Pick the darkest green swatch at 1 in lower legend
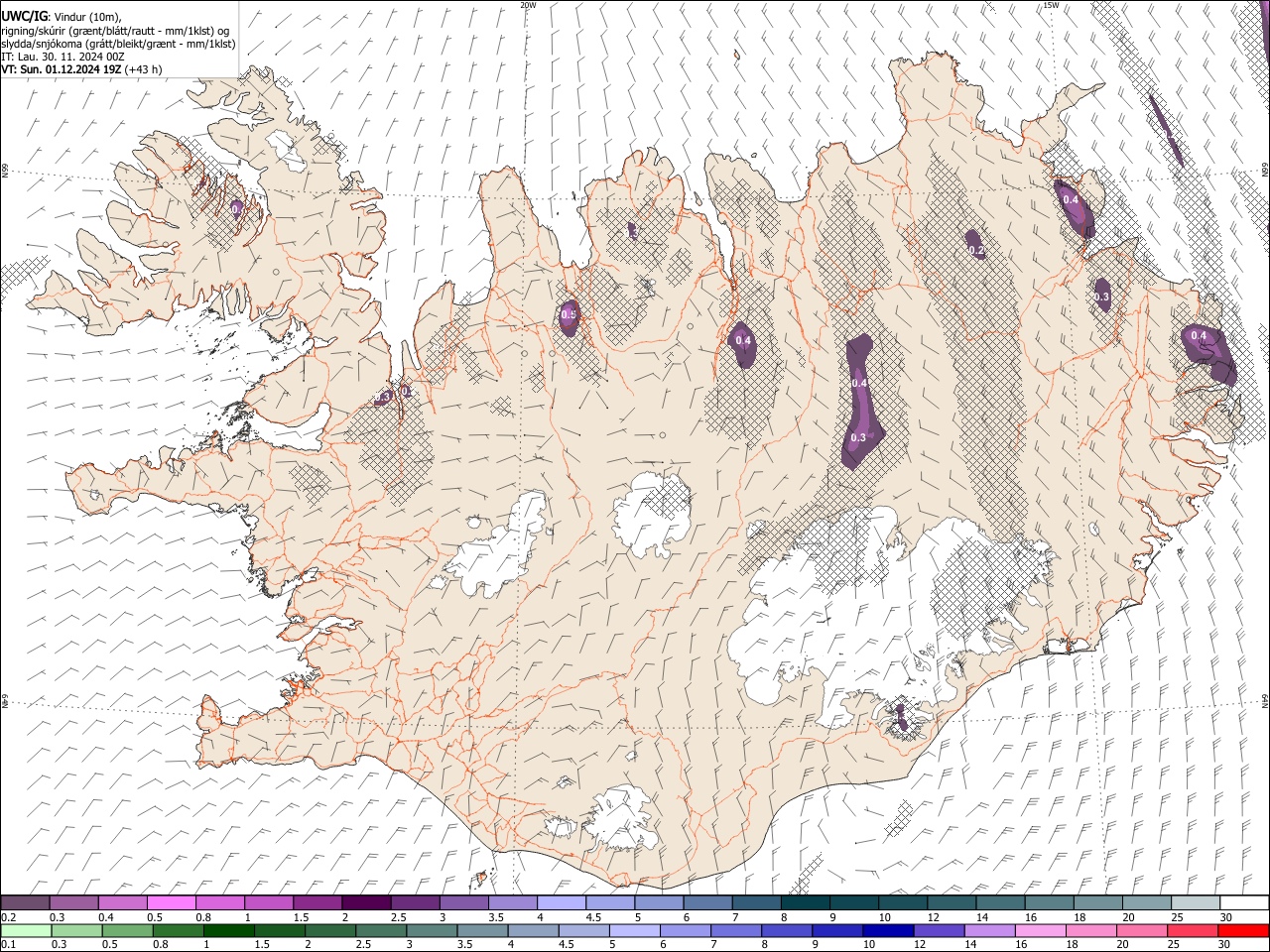 pyautogui.click(x=229, y=931)
